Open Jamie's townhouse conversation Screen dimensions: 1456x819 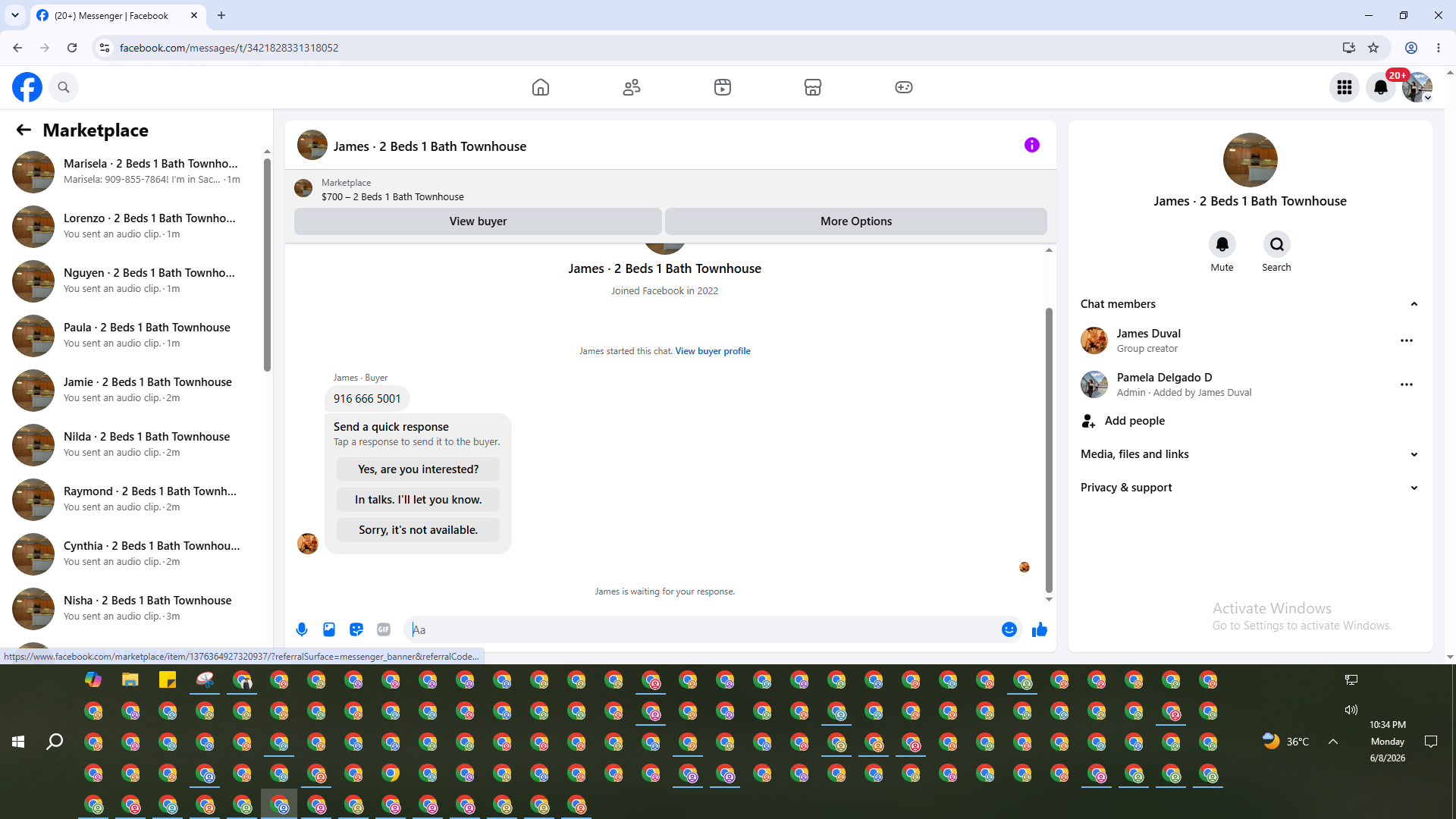(133, 390)
